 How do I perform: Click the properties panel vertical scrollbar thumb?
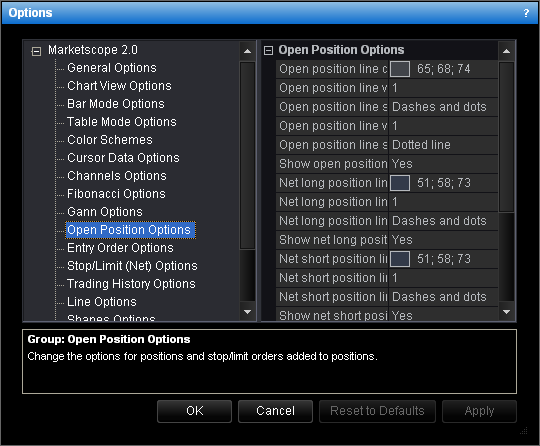pos(506,137)
